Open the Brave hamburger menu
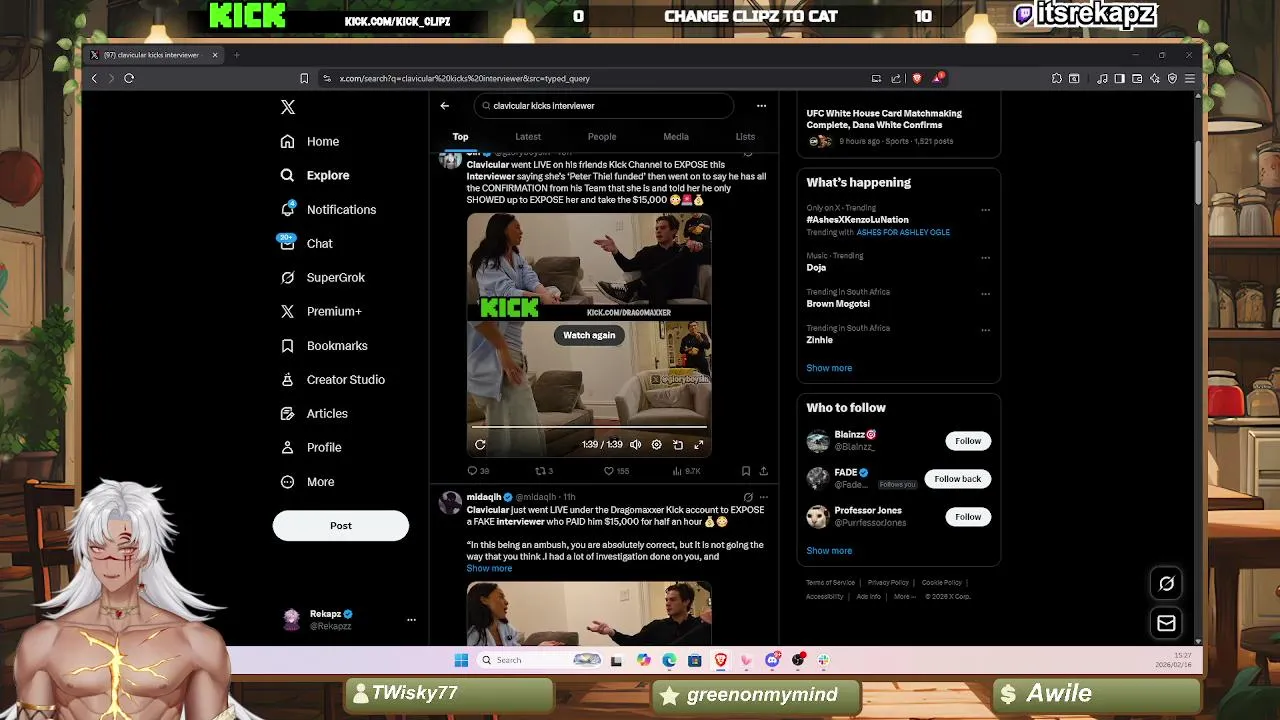 (1190, 78)
